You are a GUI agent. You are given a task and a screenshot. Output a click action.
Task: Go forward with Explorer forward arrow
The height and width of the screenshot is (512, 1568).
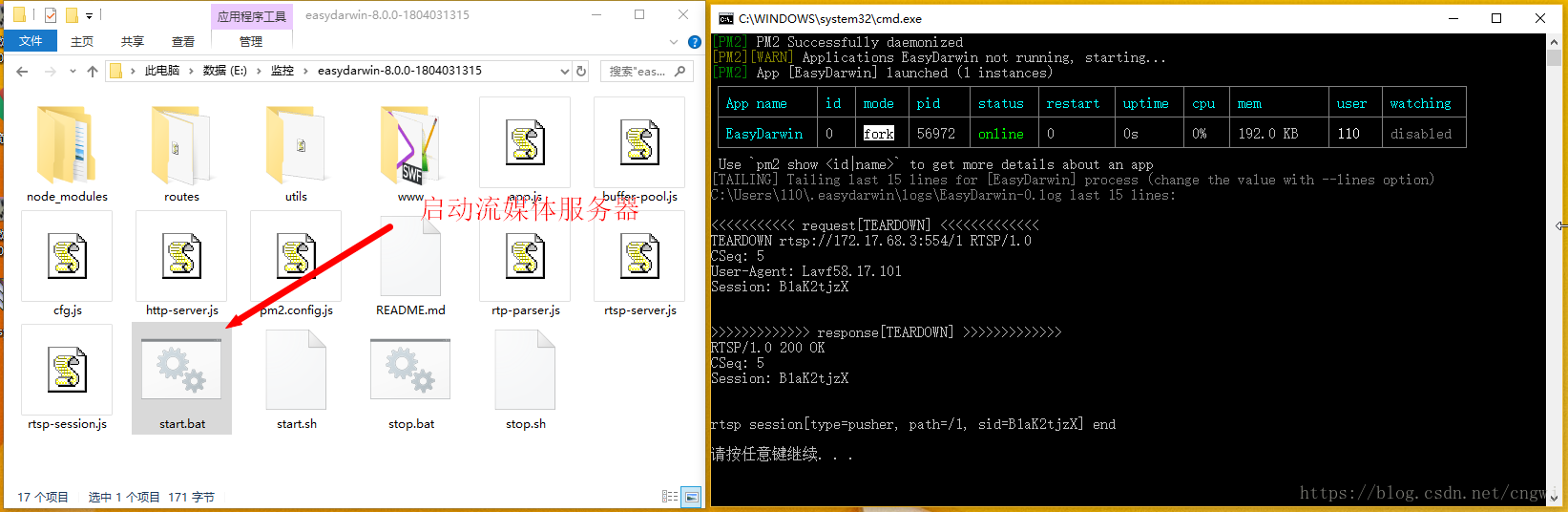click(50, 71)
